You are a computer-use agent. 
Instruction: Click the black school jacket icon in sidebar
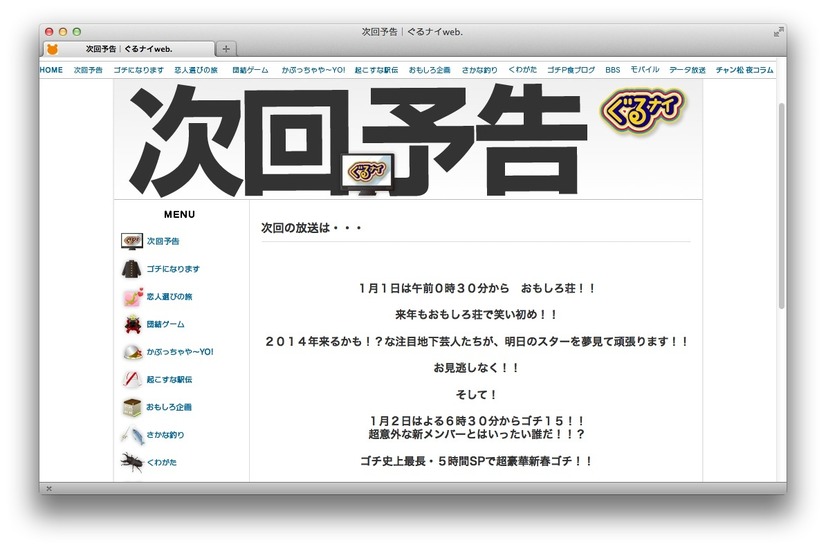coord(131,269)
